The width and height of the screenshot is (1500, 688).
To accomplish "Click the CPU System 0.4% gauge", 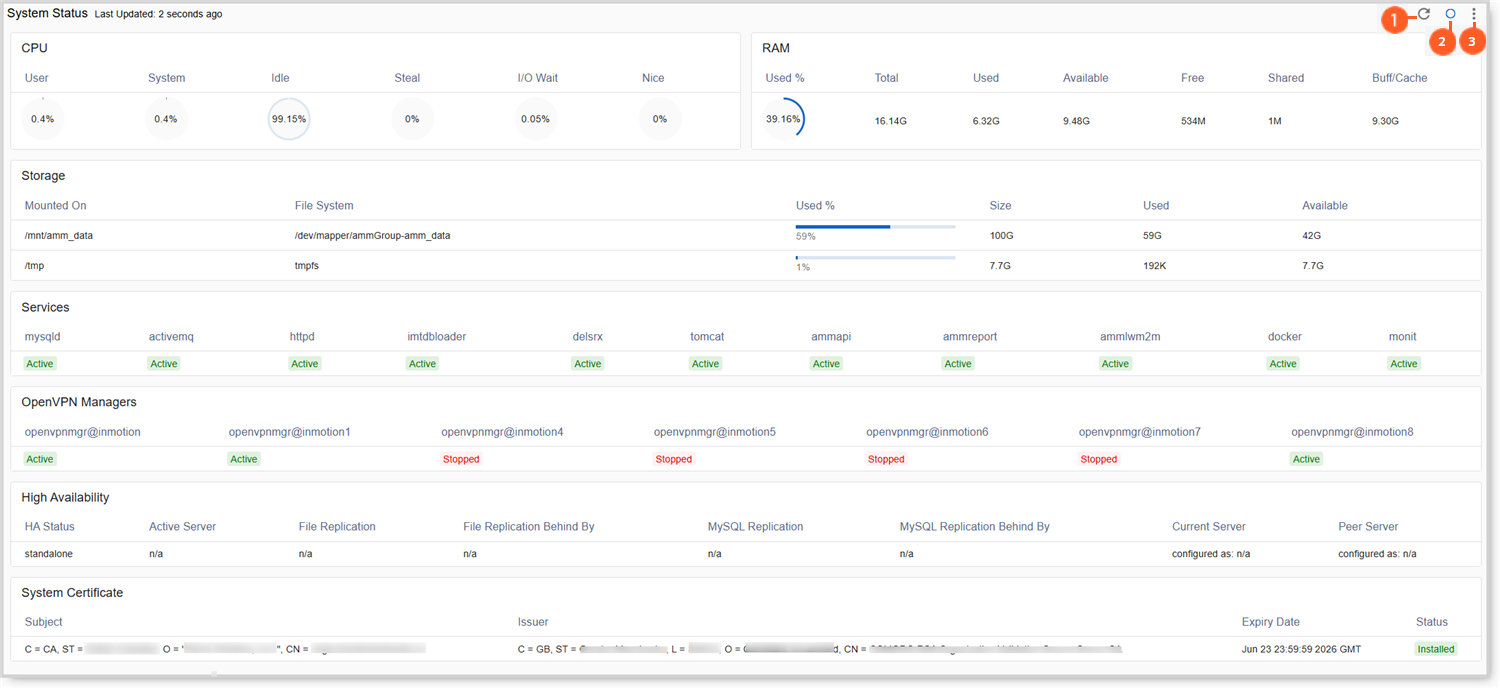I will [x=166, y=119].
